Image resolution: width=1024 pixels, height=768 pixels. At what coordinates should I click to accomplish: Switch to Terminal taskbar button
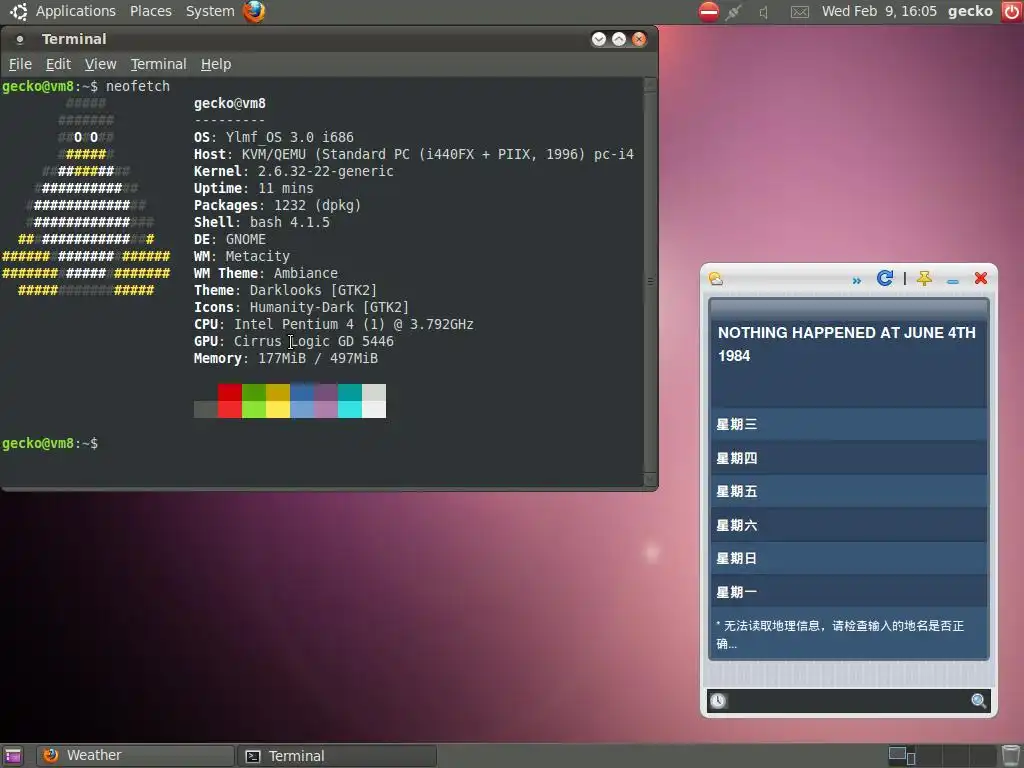pos(337,756)
